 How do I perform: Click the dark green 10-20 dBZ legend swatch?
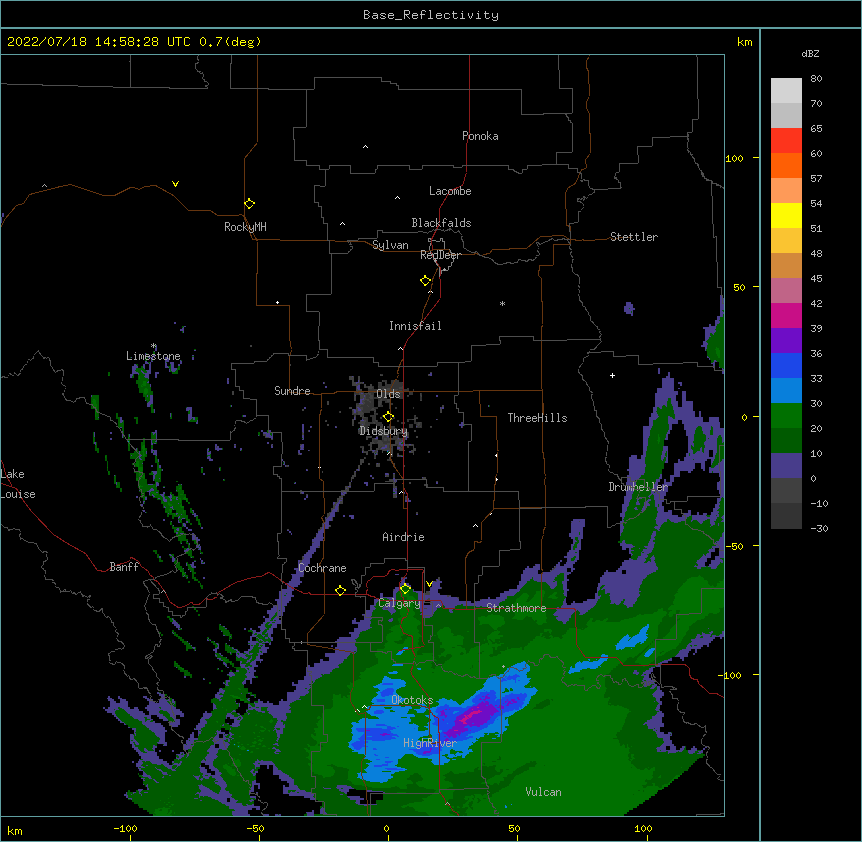tap(786, 441)
